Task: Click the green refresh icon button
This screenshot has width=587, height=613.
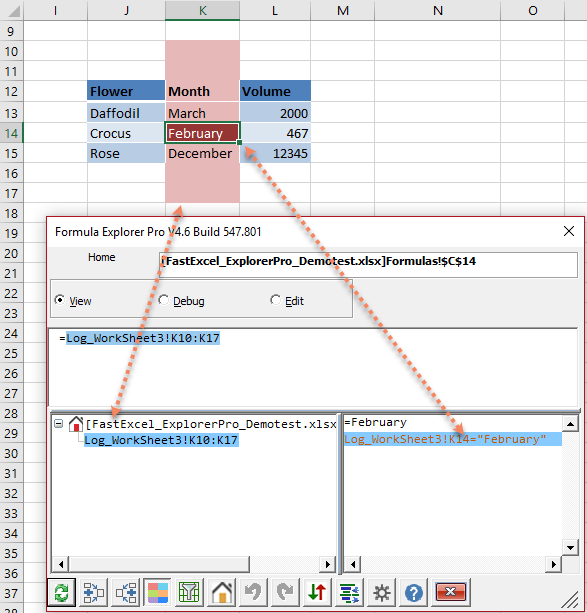Action: pos(61,593)
